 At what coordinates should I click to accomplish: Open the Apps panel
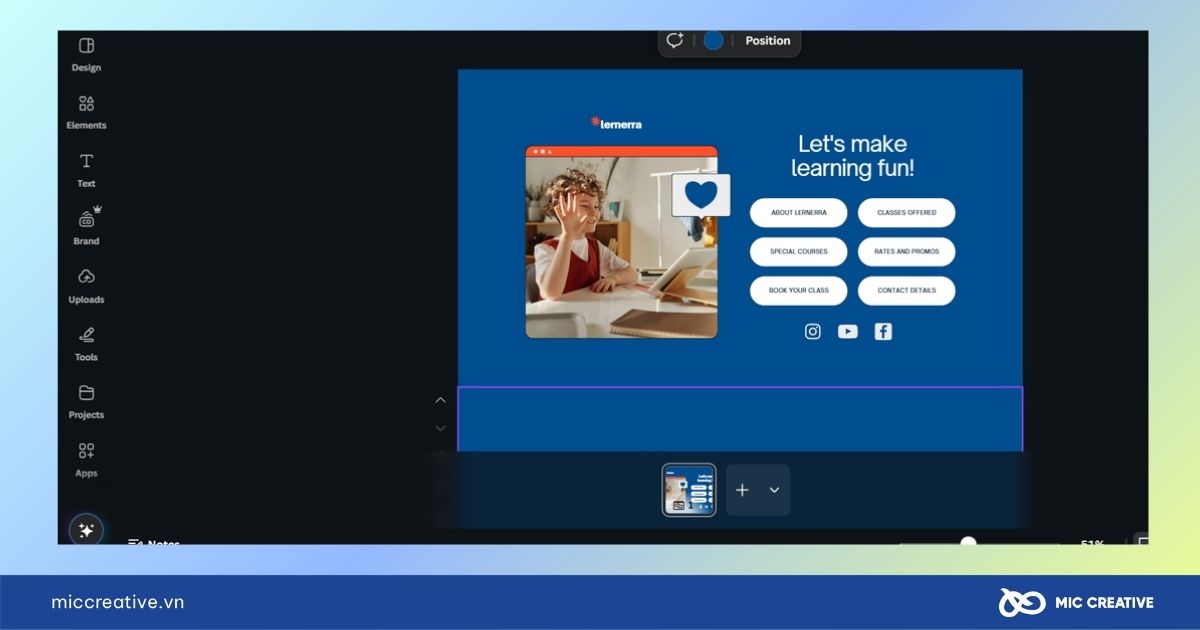(86, 459)
